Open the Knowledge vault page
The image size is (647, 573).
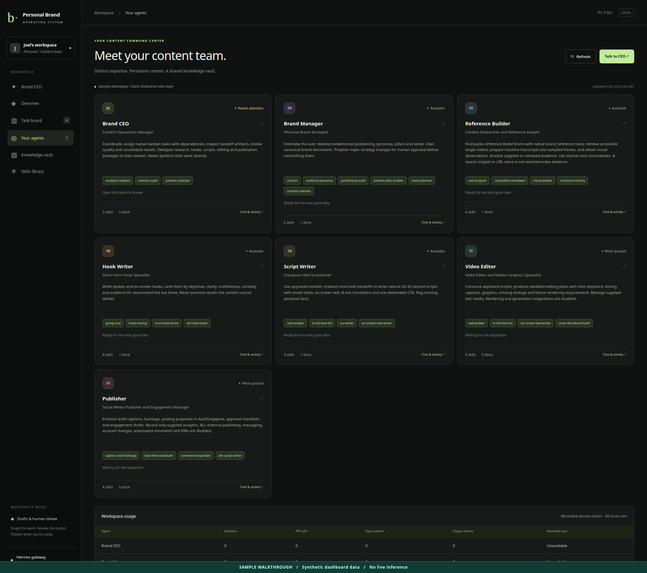click(x=40, y=155)
